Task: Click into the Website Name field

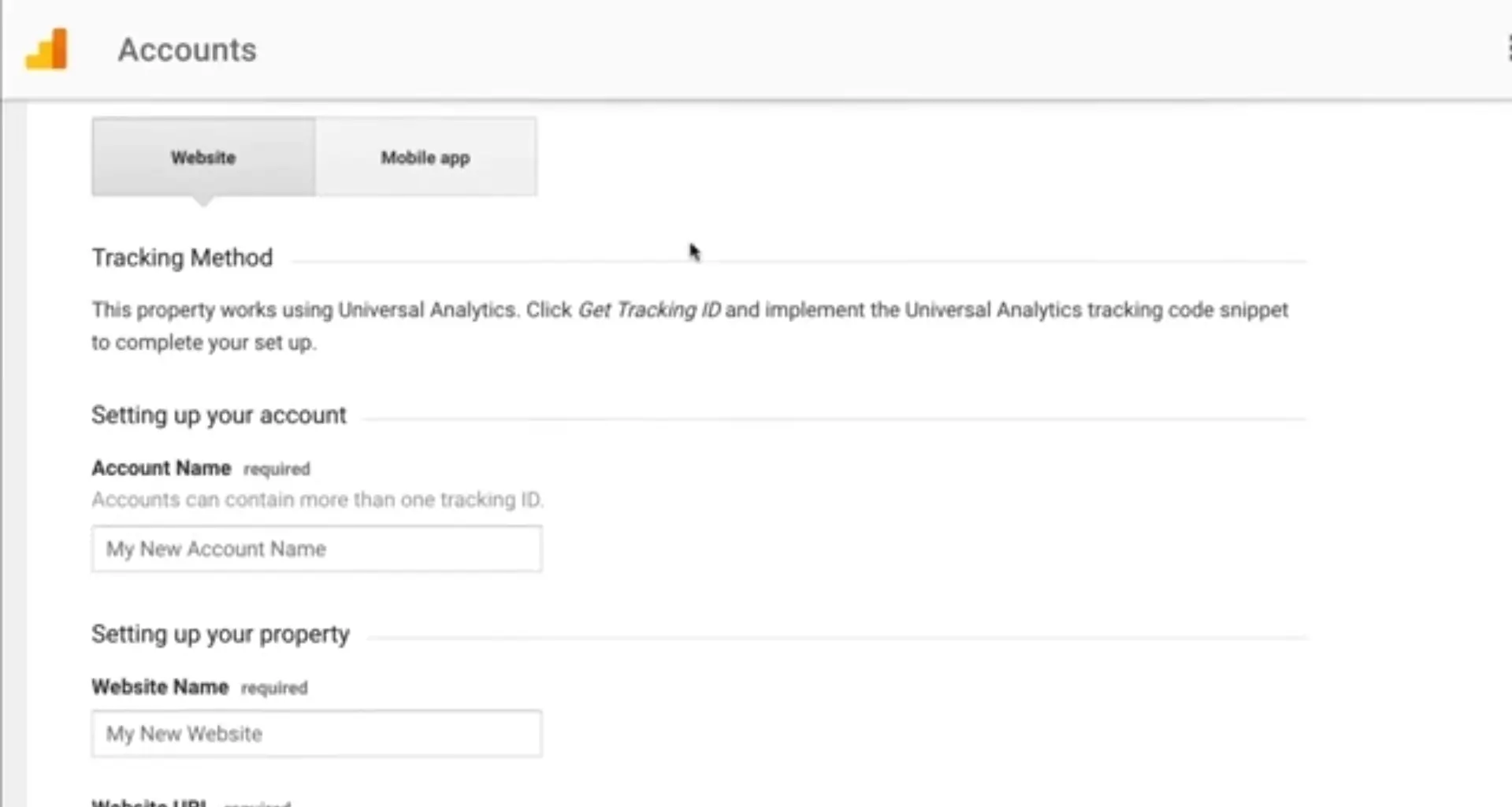Action: pos(317,734)
